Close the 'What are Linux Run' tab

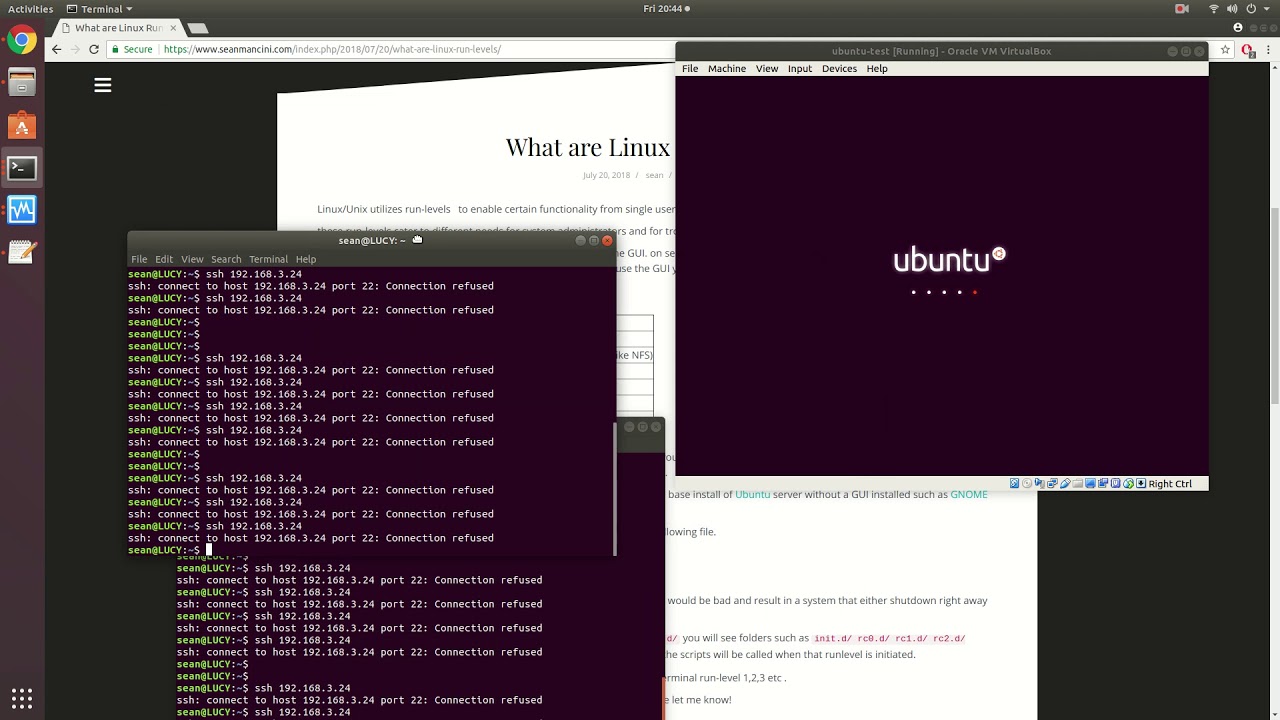coord(173,28)
